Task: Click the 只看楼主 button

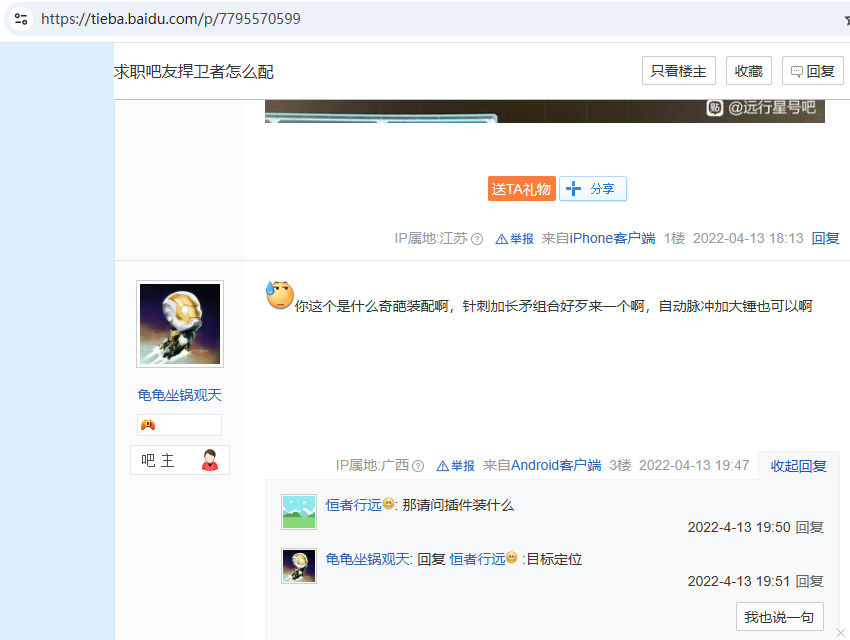Action: pos(678,71)
